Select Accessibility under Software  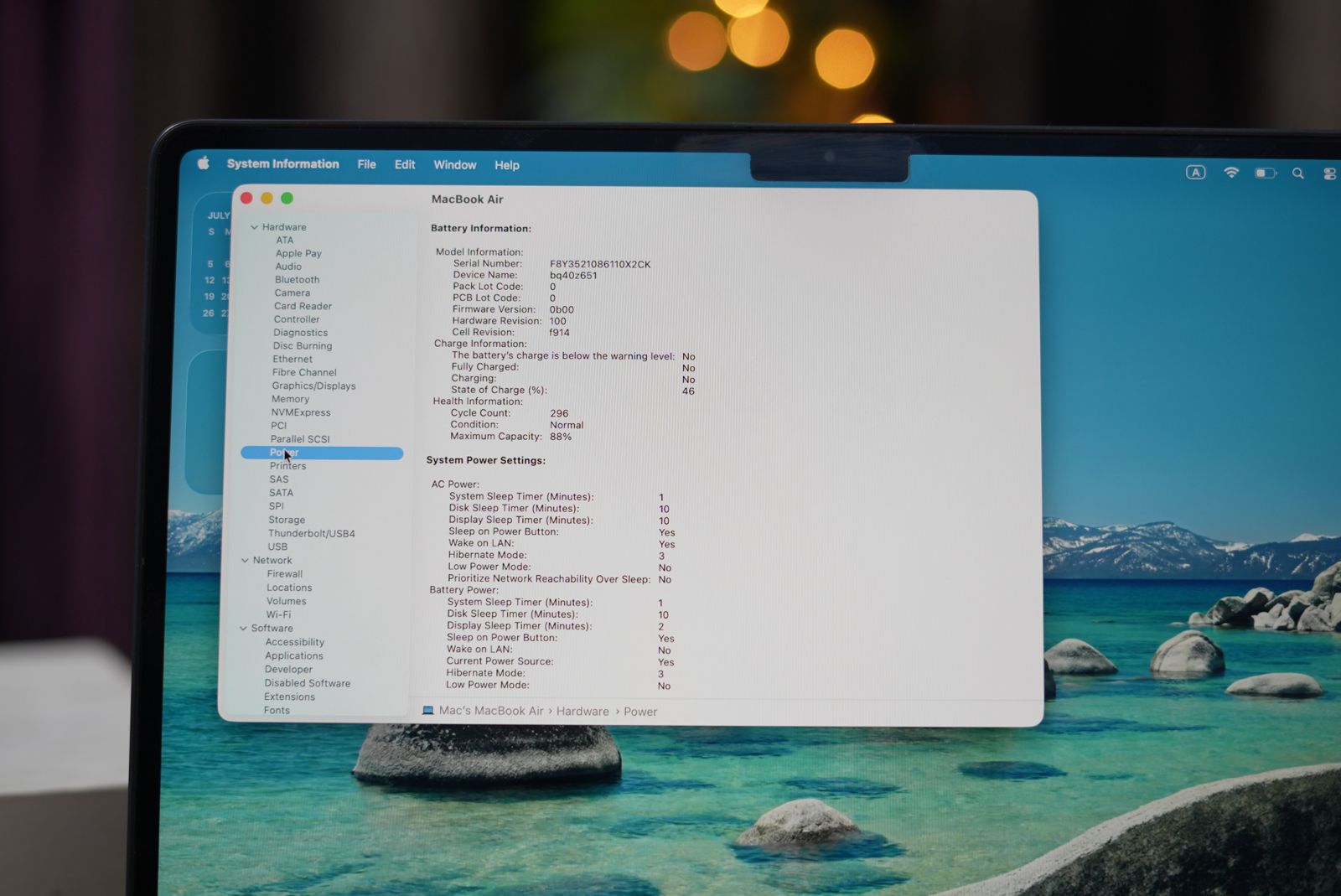point(294,642)
